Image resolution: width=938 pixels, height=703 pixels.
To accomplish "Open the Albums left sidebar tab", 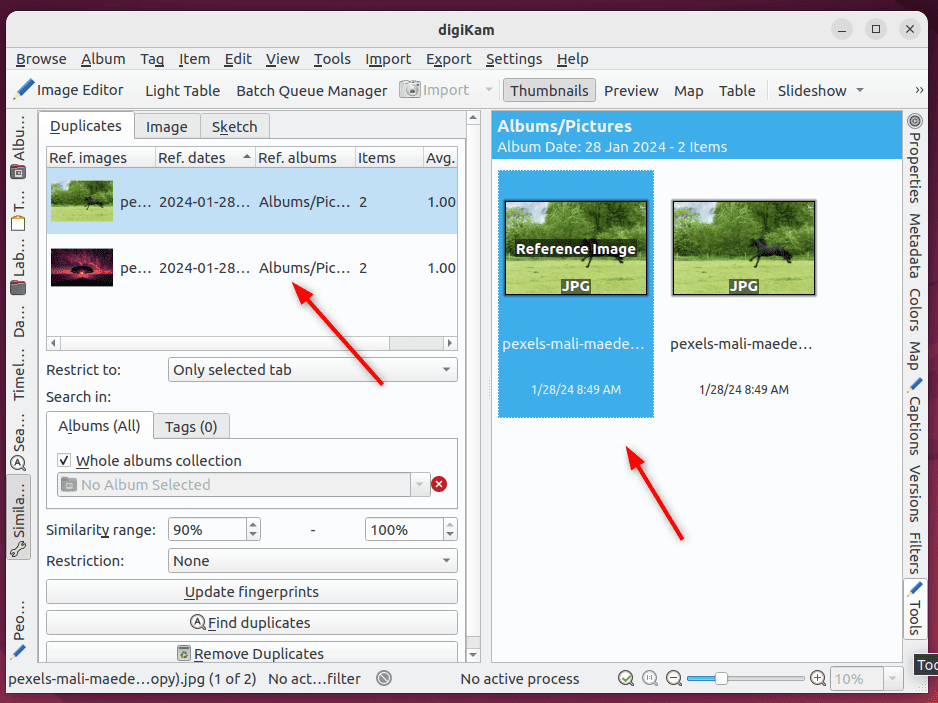I will pos(19,147).
